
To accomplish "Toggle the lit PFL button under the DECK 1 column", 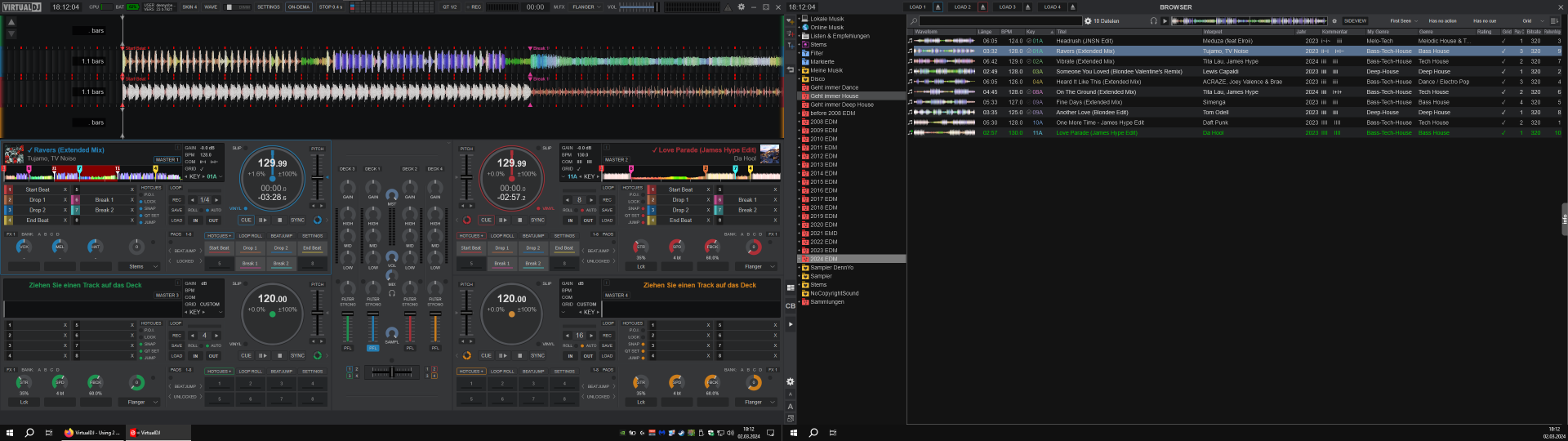I will 373,348.
